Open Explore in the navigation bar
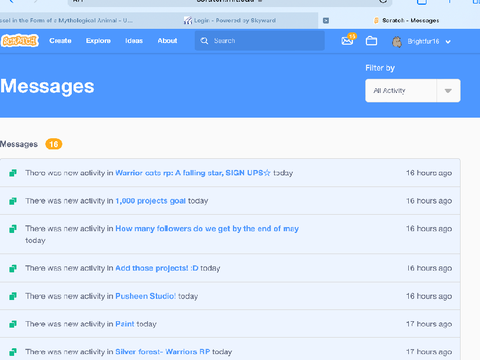This screenshot has width=480, height=360. click(98, 41)
